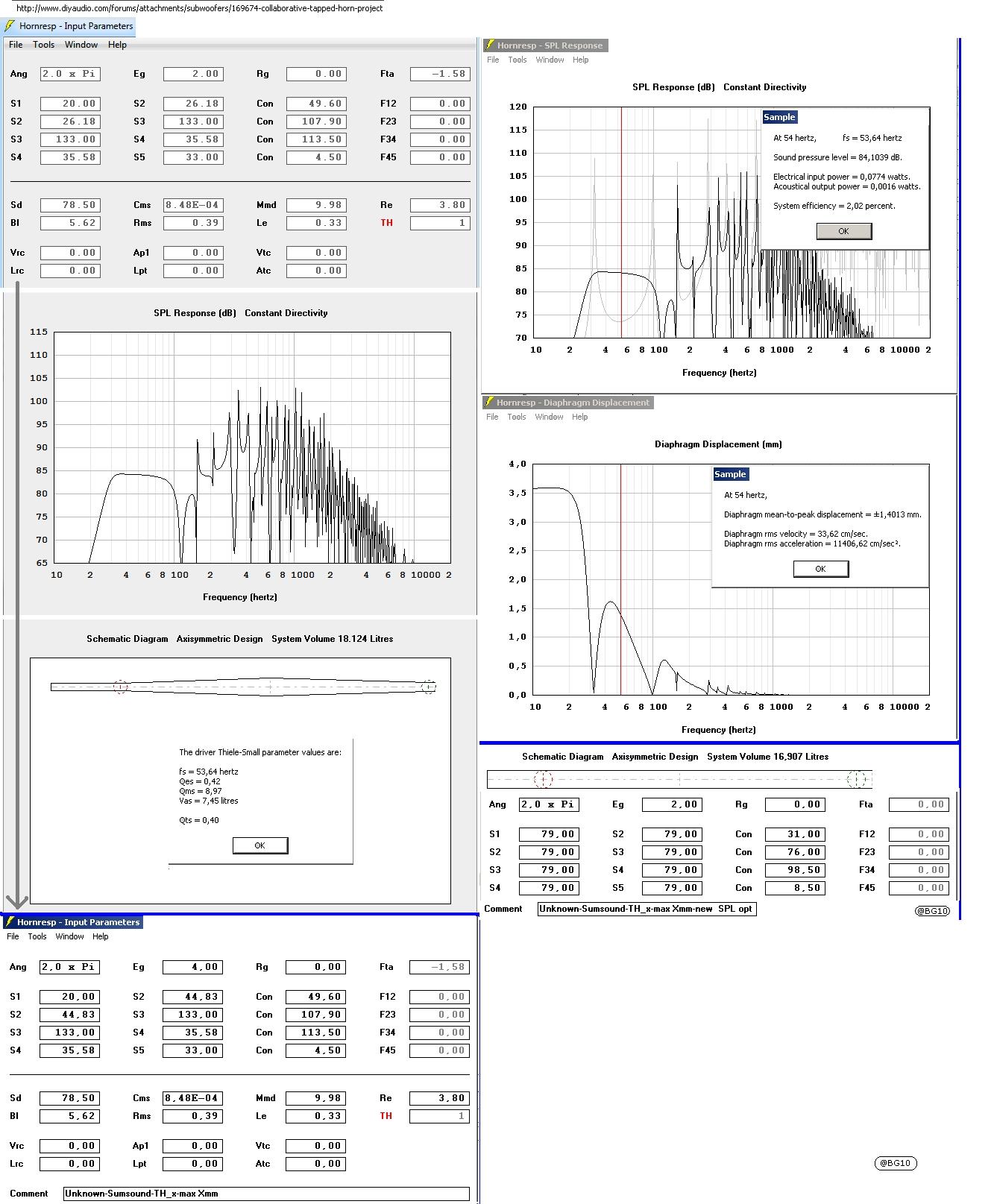Click the Mmd field showing 9,98 with comma decimal
The image size is (994, 1204).
coord(315,1098)
